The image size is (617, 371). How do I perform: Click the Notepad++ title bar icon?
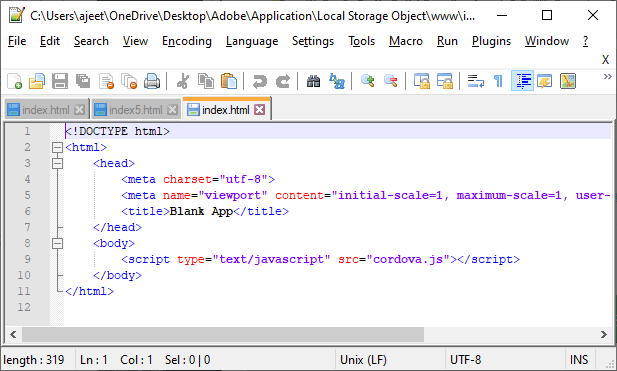point(17,15)
